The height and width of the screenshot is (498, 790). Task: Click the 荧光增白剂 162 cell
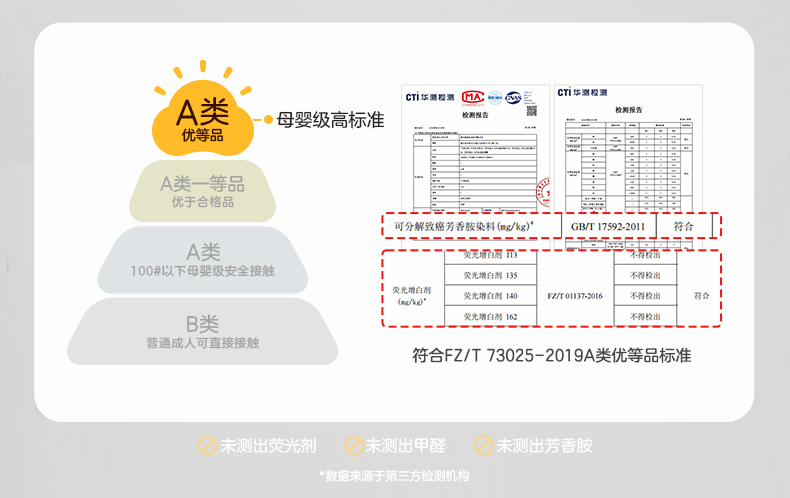tap(490, 317)
